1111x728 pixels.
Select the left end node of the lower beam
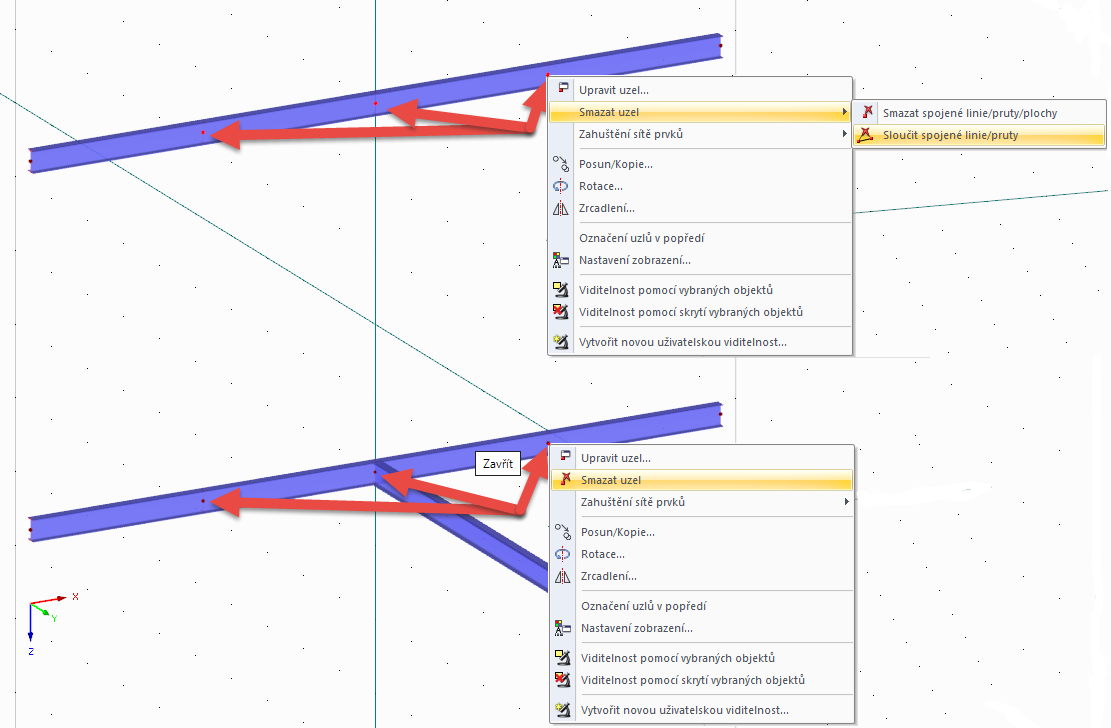tap(30, 530)
